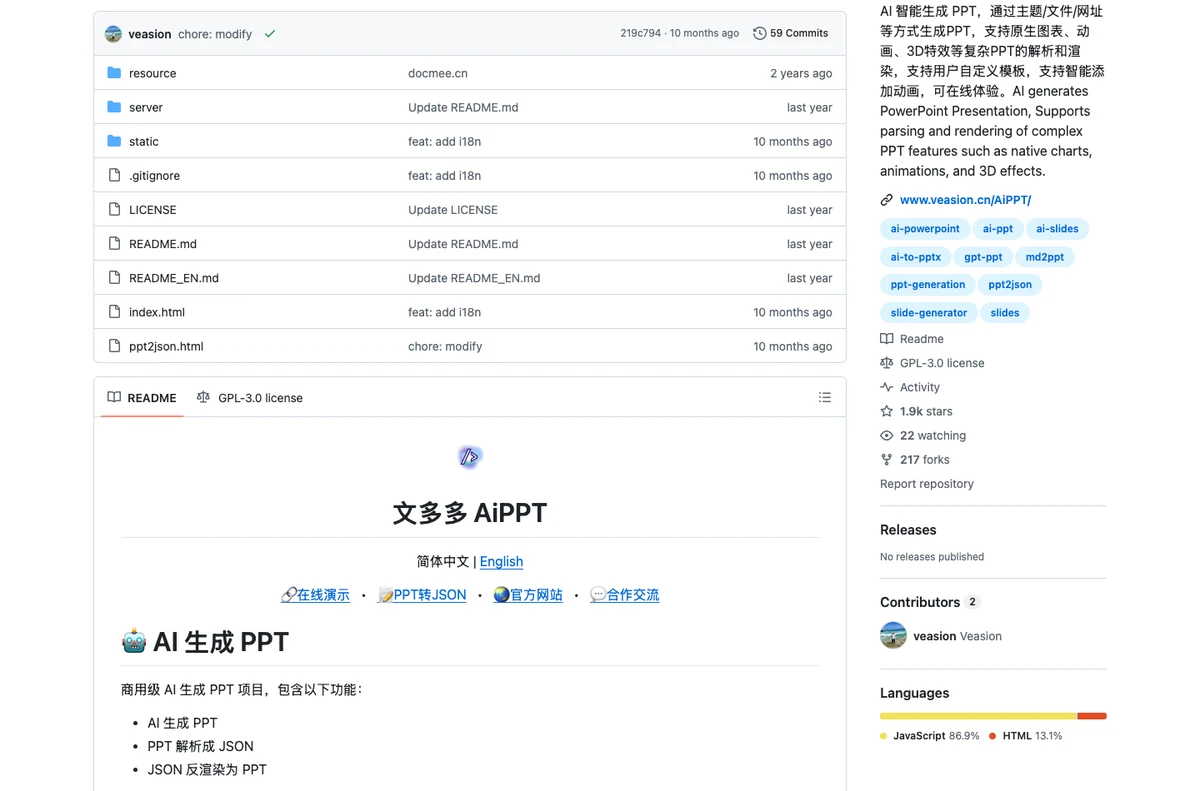Open the 官方网站 link
Screen dimensions: 1200x791
(528, 595)
